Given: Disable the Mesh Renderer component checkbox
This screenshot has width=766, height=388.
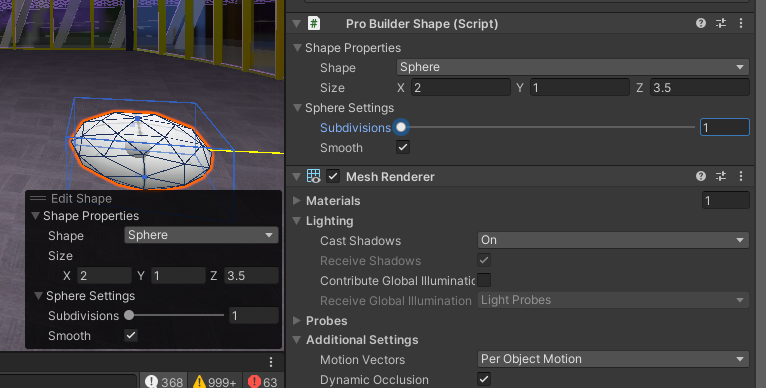Looking at the screenshot, I should pyautogui.click(x=333, y=176).
